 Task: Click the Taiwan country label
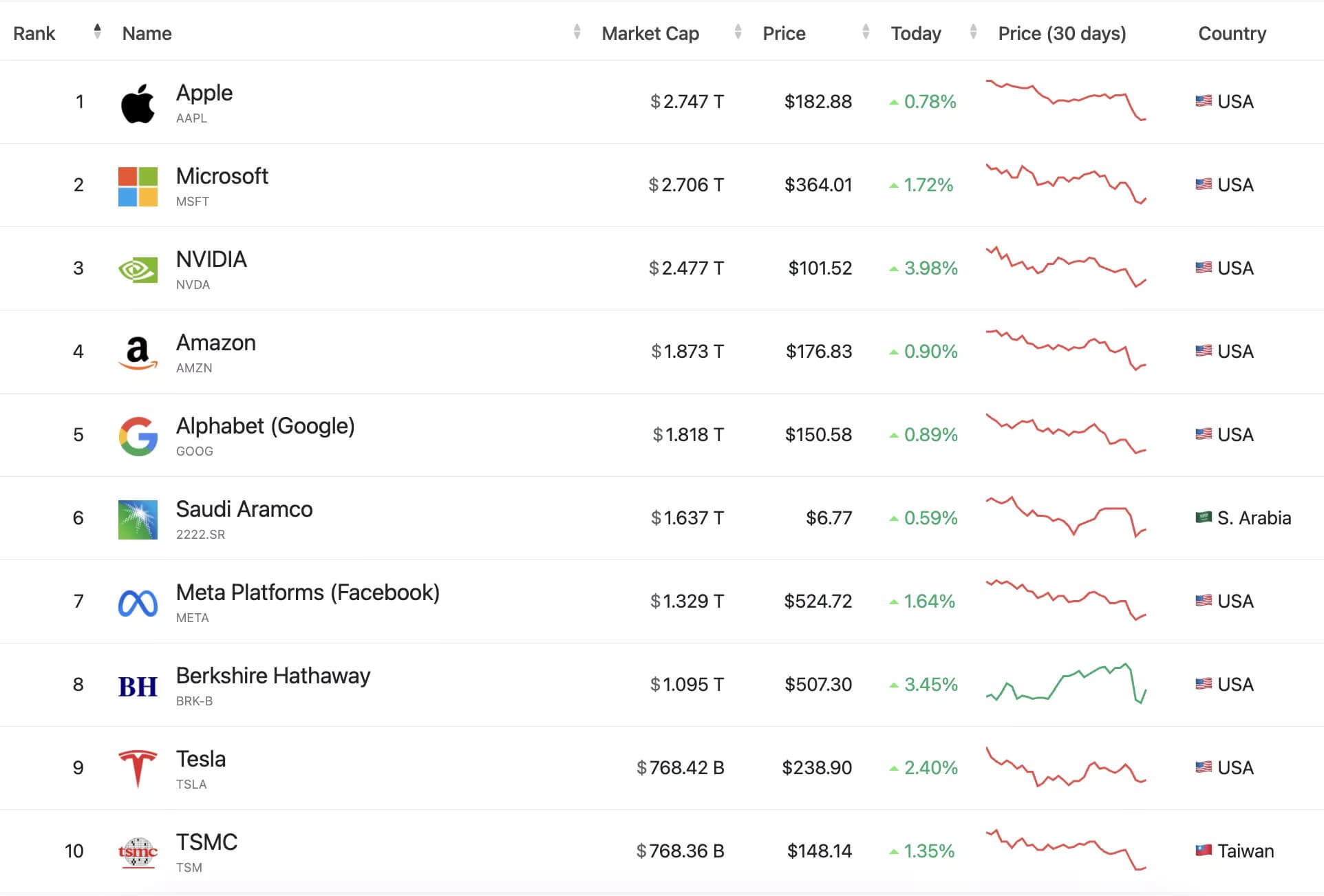[1246, 851]
